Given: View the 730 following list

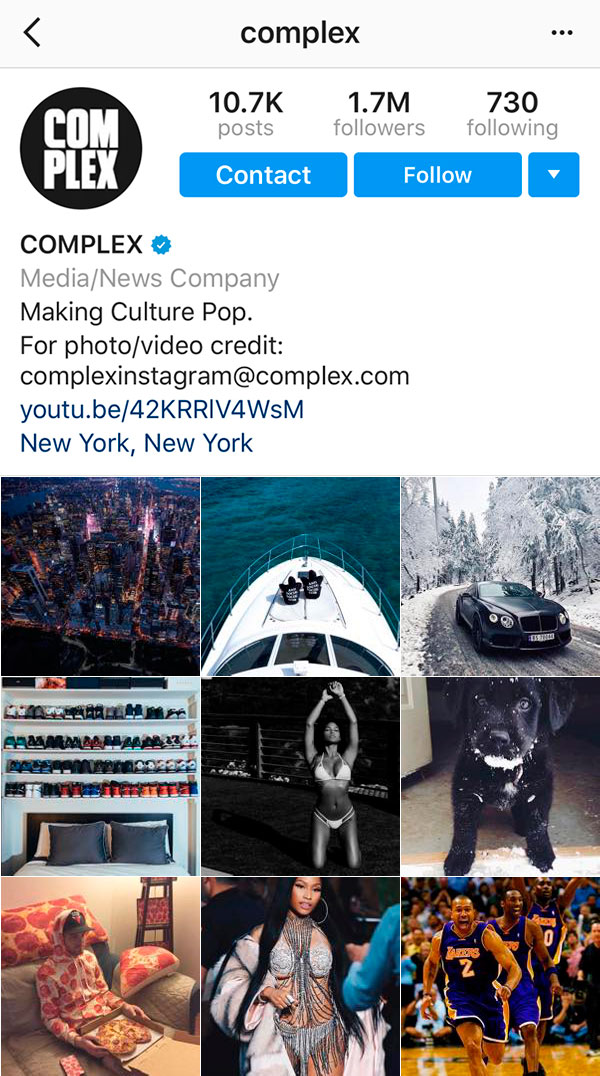Looking at the screenshot, I should 512,114.
